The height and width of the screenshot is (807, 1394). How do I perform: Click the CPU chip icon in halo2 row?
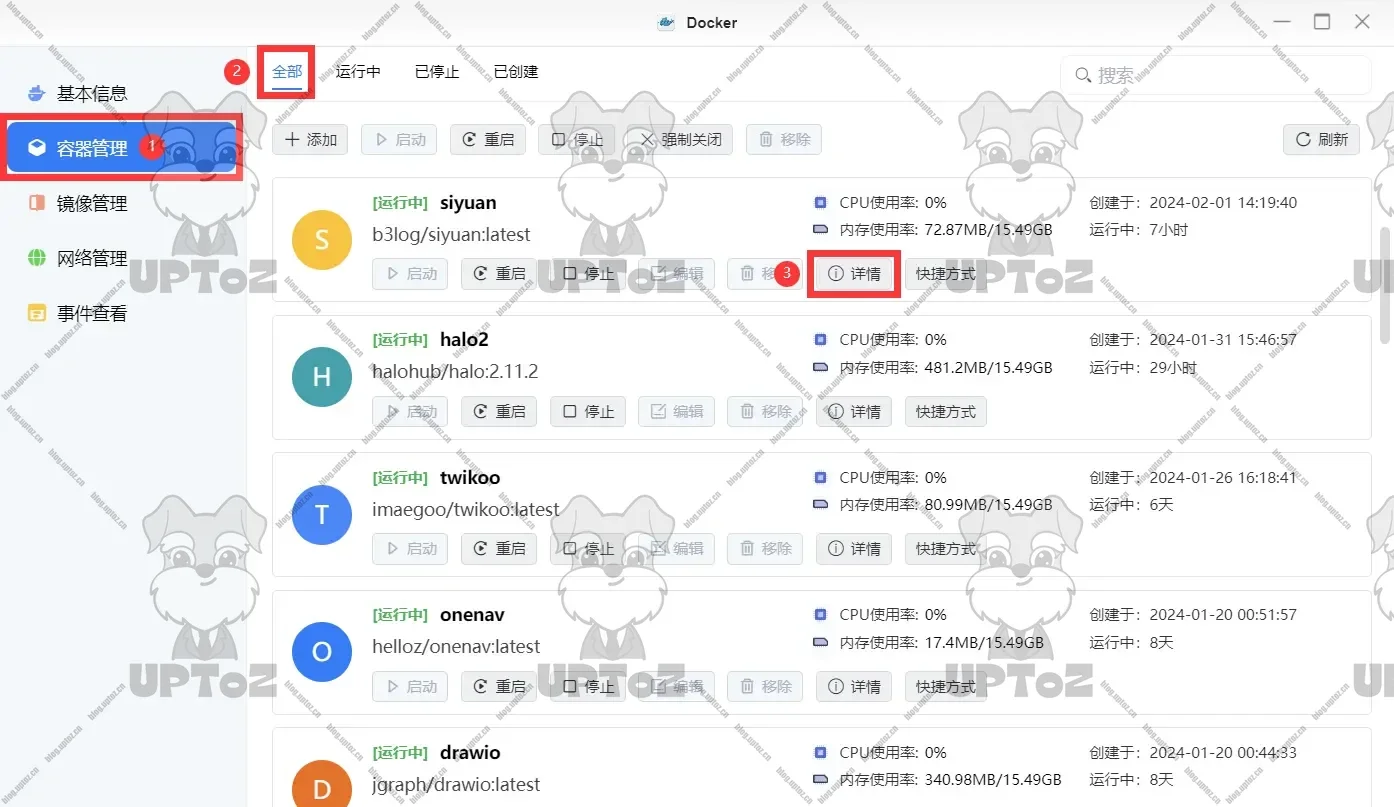click(x=821, y=340)
